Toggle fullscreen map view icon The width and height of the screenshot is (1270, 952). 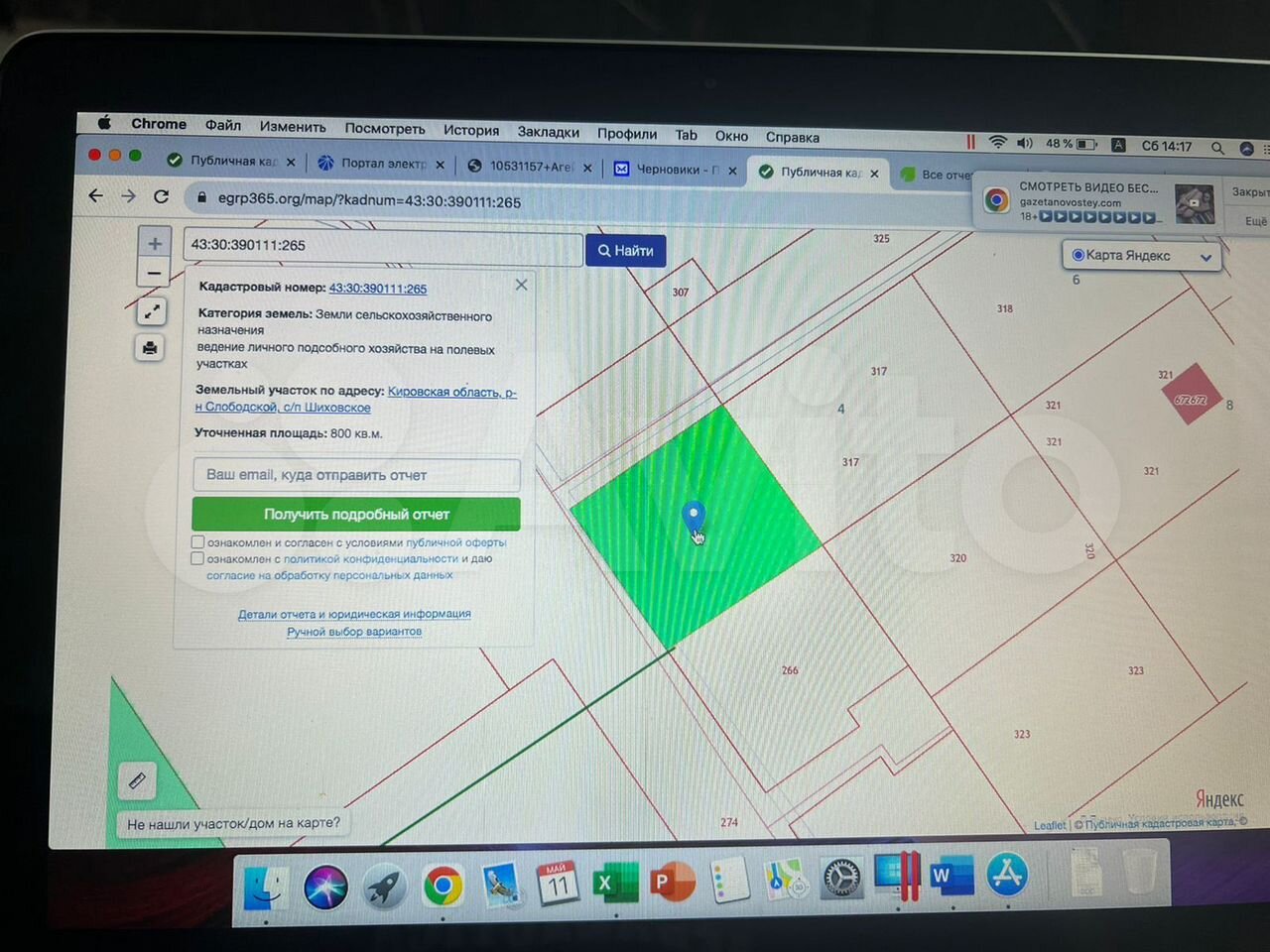151,312
